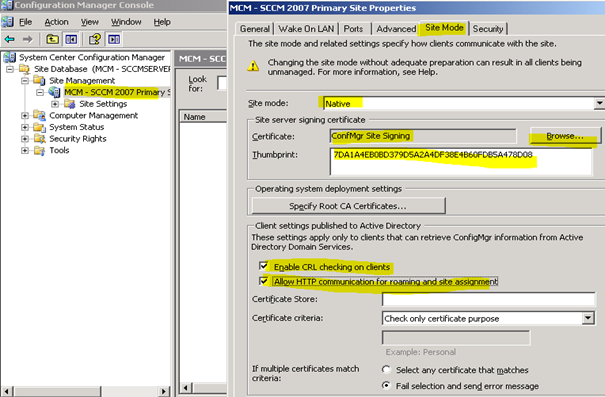
Task: Click the Site Settings folder icon
Action: pos(69,104)
